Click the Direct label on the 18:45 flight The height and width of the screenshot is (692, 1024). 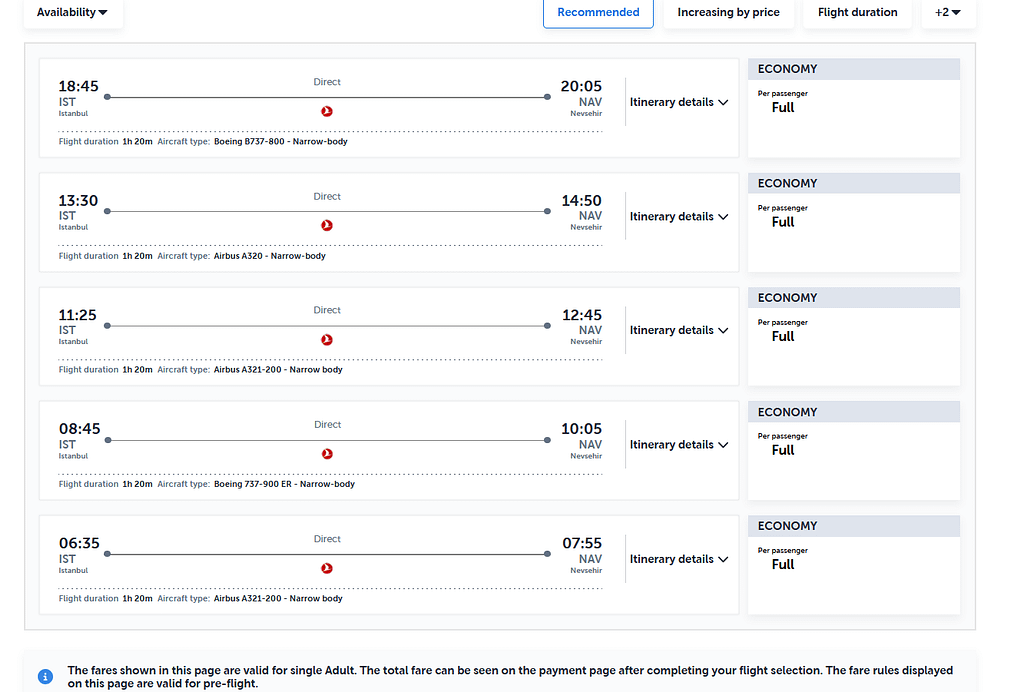click(327, 82)
